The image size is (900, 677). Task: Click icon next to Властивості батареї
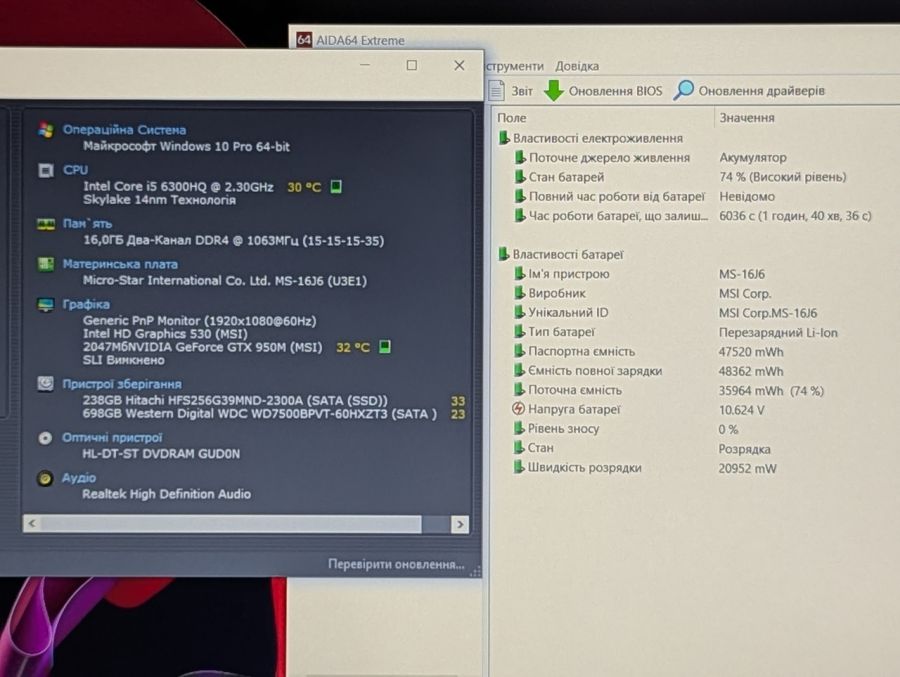503,254
